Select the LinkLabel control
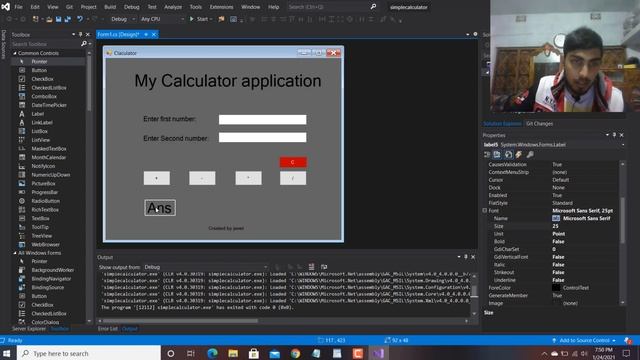 pos(42,122)
